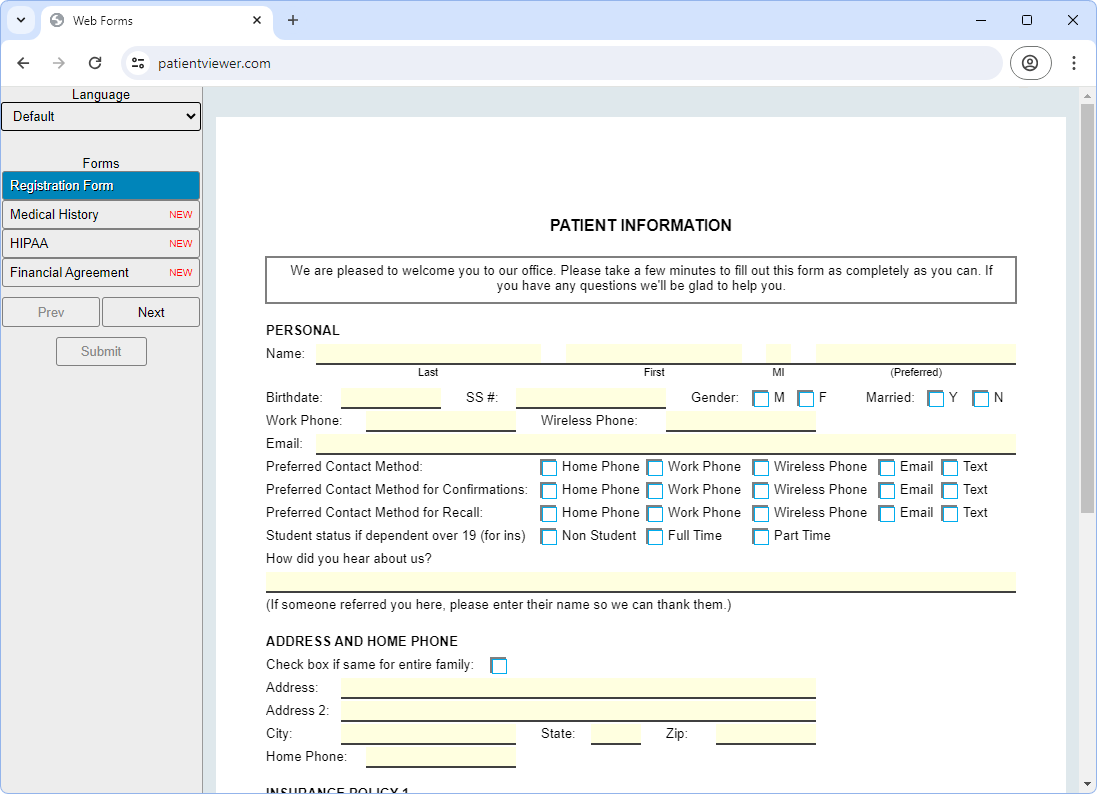Click the Email input field
Viewport: 1097px width, 794px height.
click(x=665, y=444)
